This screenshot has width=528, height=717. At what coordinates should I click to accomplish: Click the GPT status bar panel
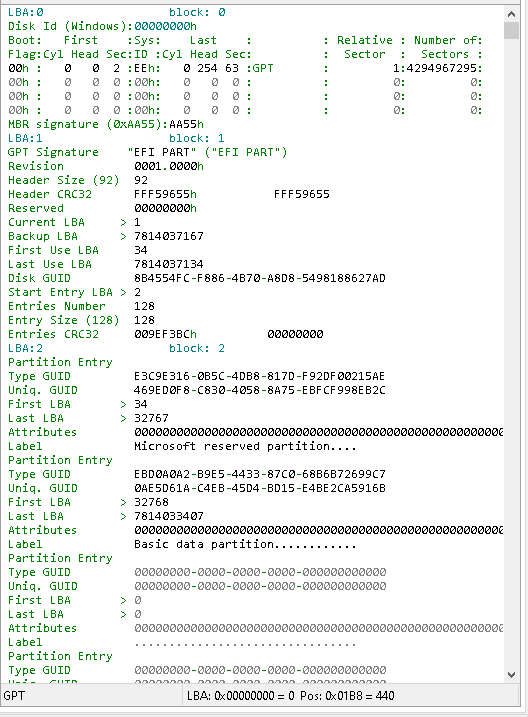(x=91, y=696)
